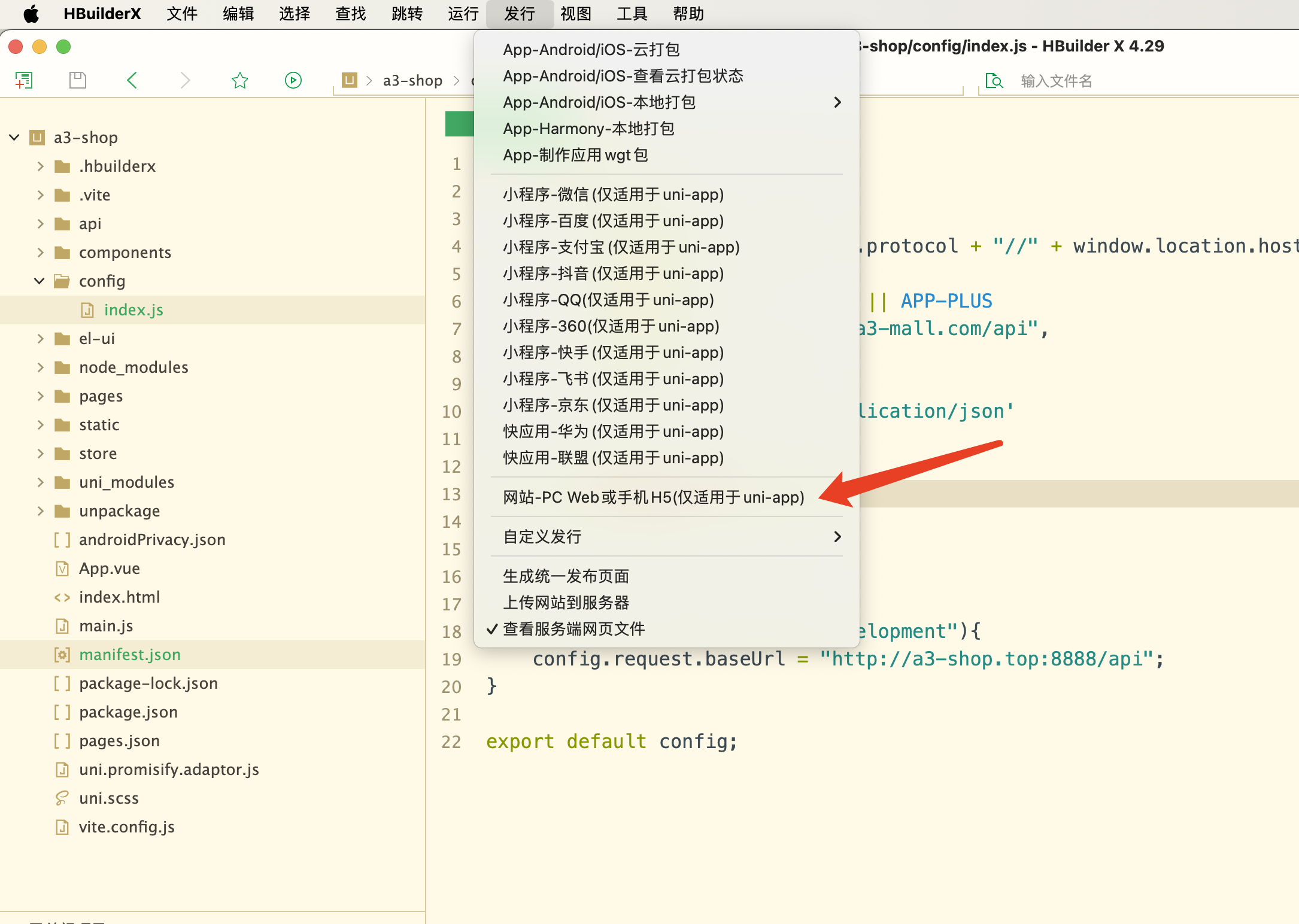Click the project icon in breadcrumb
The width and height of the screenshot is (1299, 924).
(x=350, y=80)
